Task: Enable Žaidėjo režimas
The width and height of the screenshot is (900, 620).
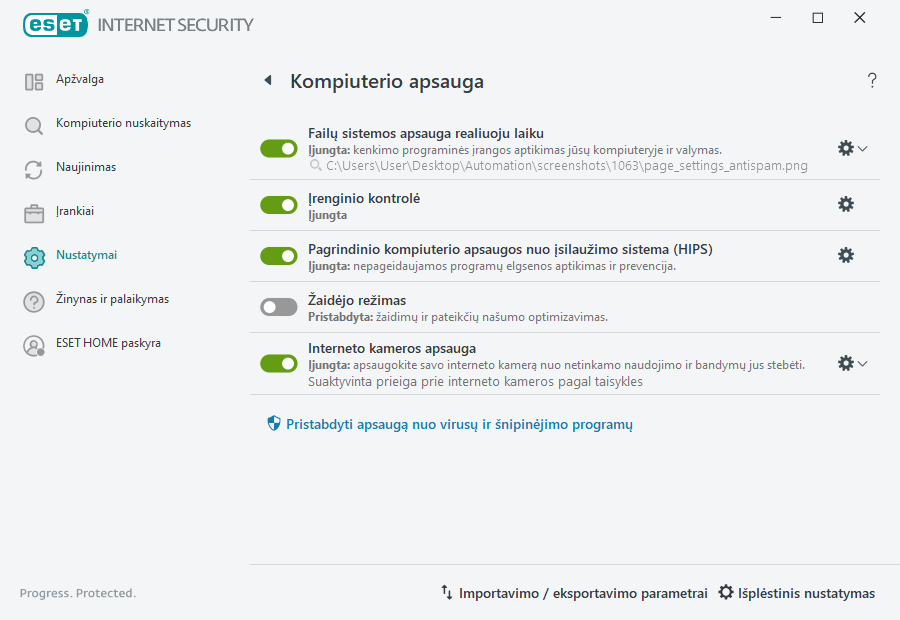Action: pos(278,306)
